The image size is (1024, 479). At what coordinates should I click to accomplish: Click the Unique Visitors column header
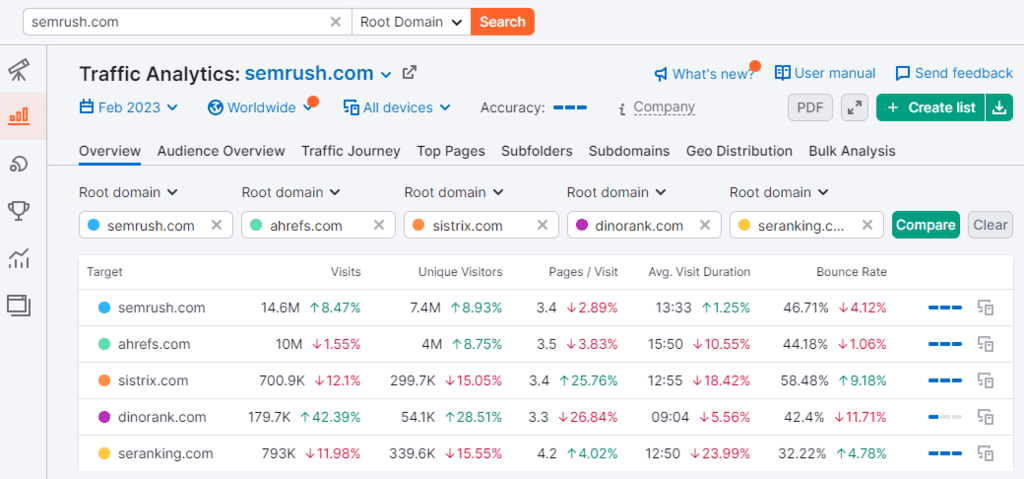pos(460,272)
